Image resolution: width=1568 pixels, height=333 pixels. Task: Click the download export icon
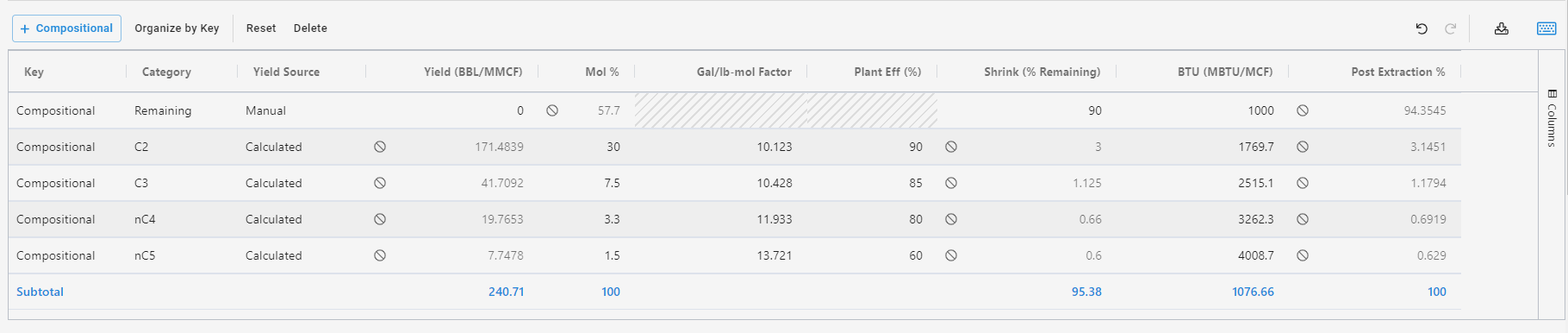coord(1502,28)
